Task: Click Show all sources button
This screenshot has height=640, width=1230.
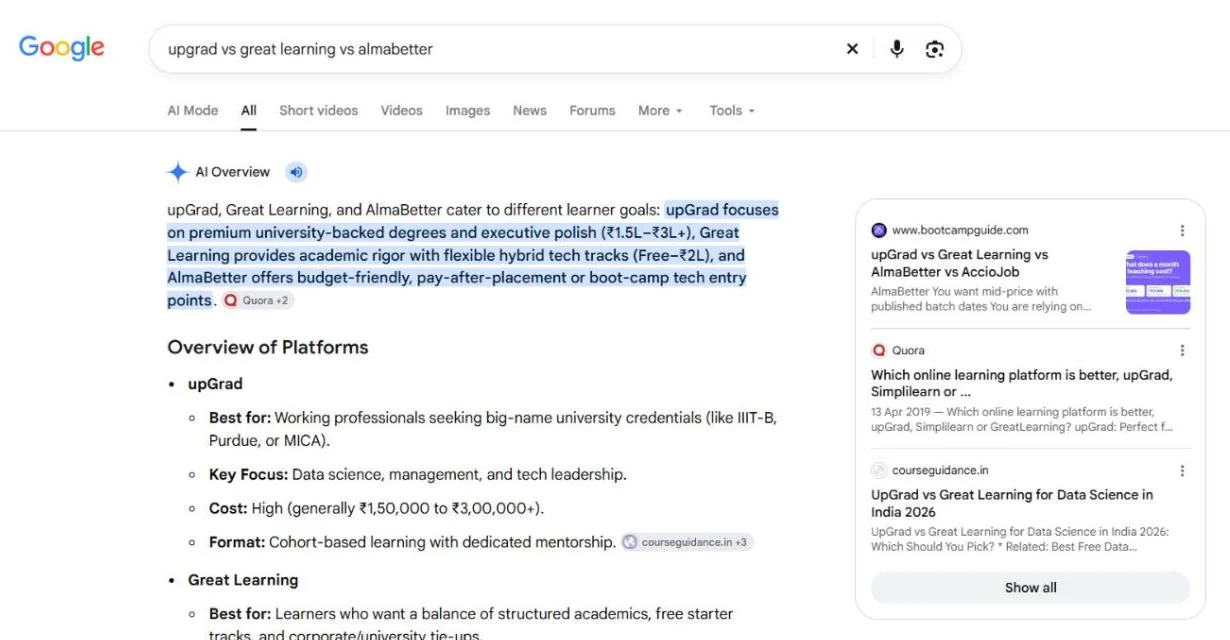Action: (1030, 588)
